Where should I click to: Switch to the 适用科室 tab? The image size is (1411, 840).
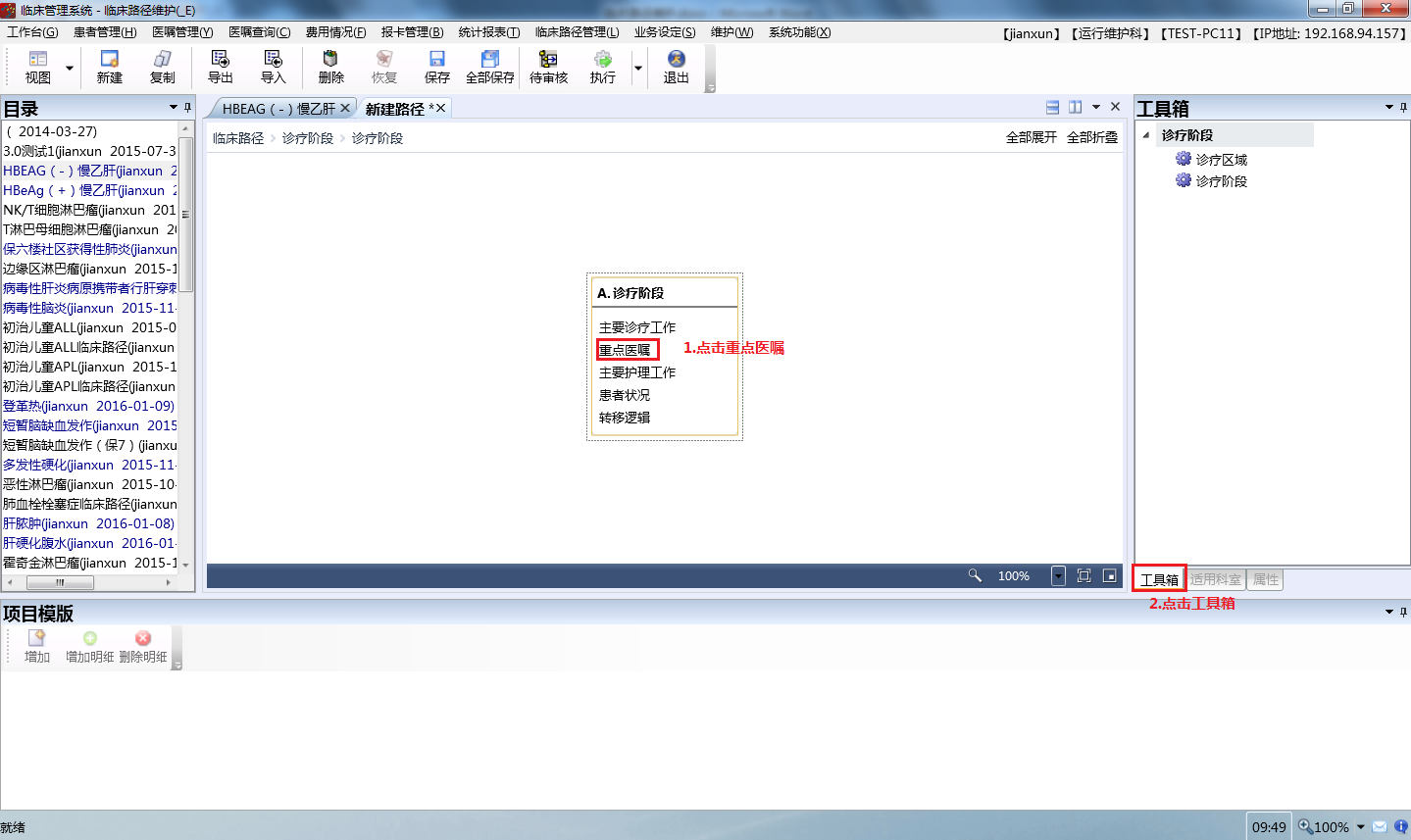tap(1216, 579)
